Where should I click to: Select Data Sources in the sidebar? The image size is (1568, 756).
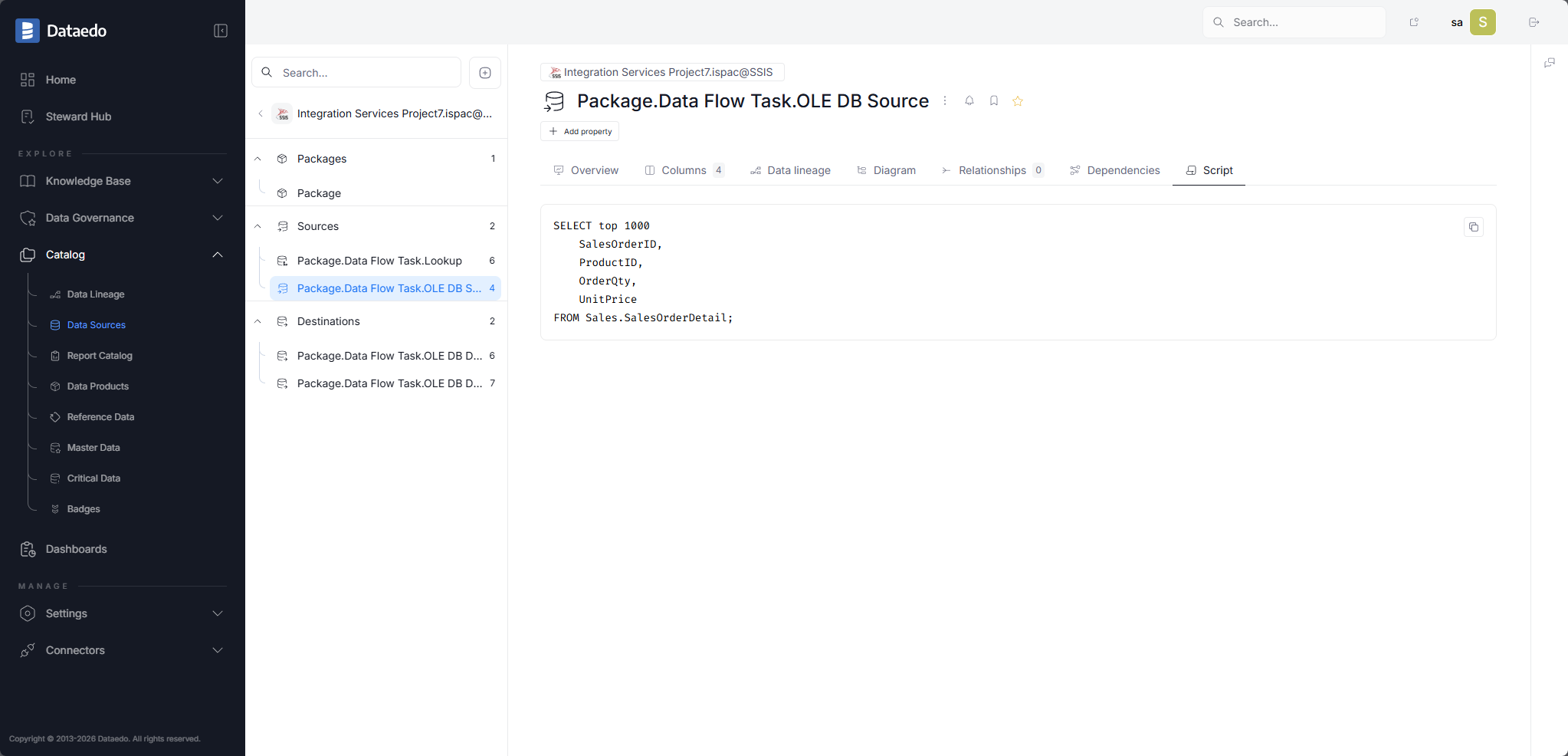tap(96, 324)
